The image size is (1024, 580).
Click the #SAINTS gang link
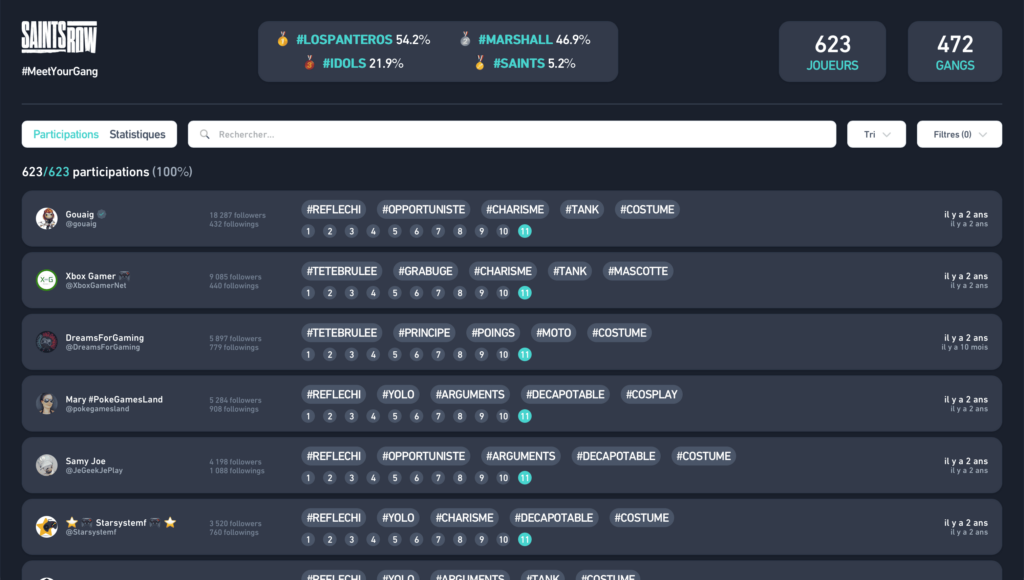tap(519, 63)
